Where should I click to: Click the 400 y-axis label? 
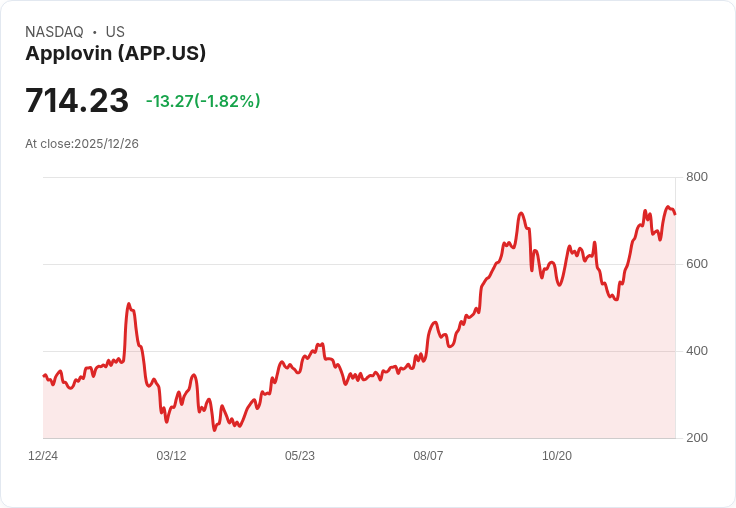(x=697, y=351)
